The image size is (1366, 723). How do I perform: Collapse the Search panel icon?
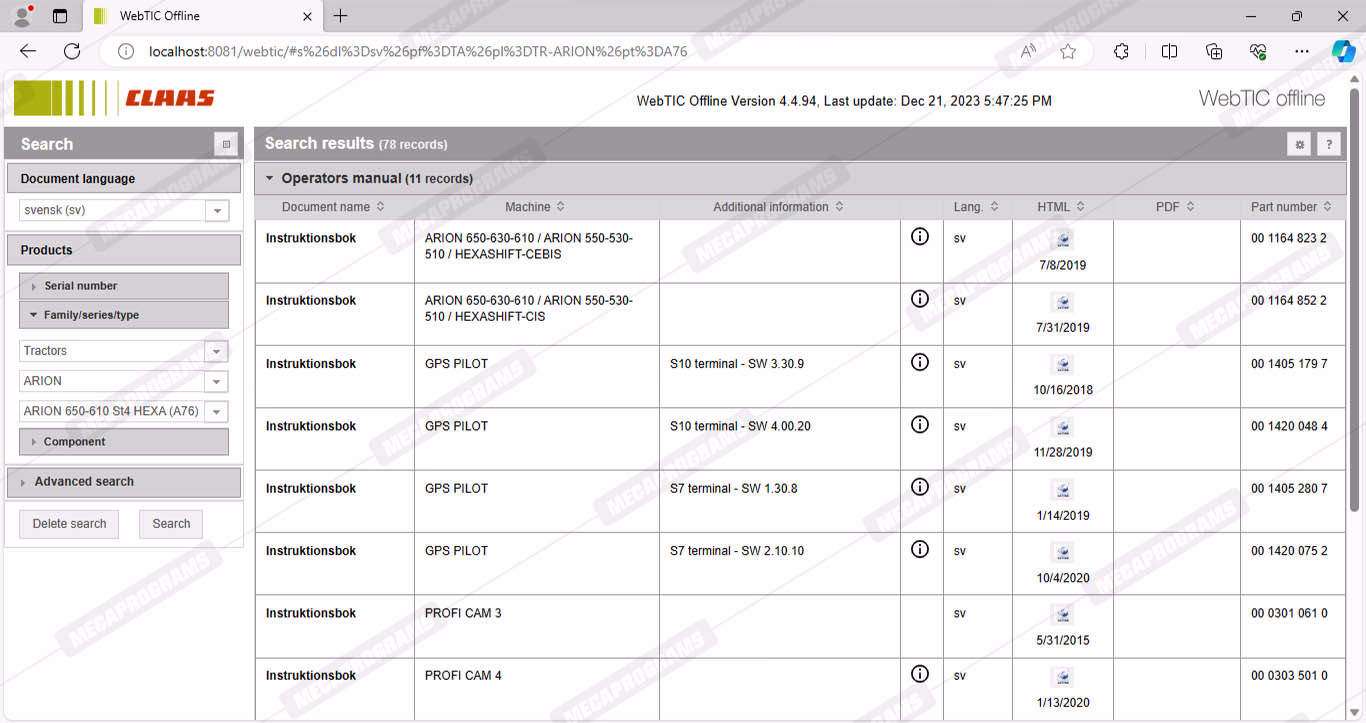226,145
